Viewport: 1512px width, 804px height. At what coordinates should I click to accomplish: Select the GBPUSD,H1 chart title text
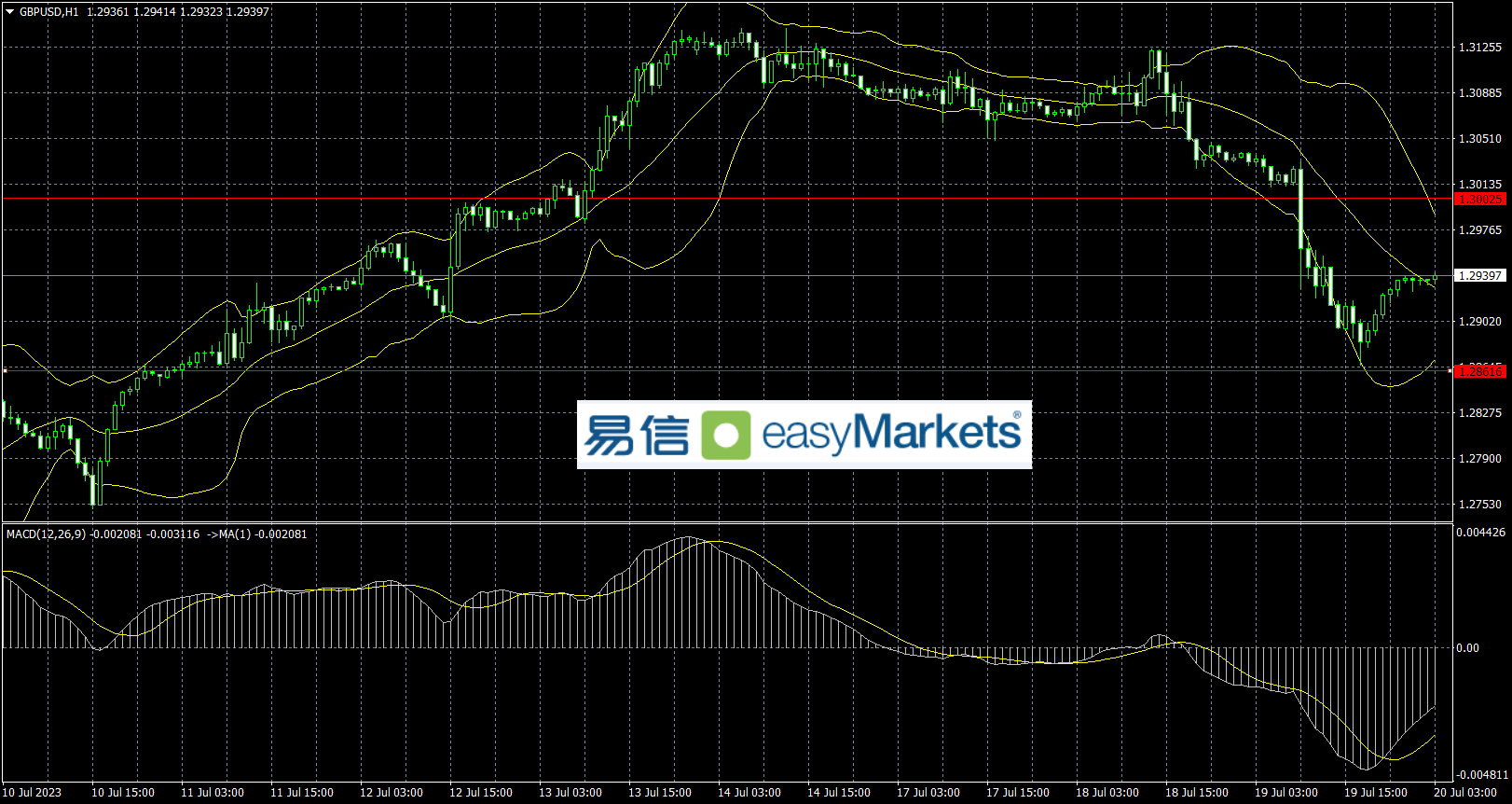[x=49, y=12]
